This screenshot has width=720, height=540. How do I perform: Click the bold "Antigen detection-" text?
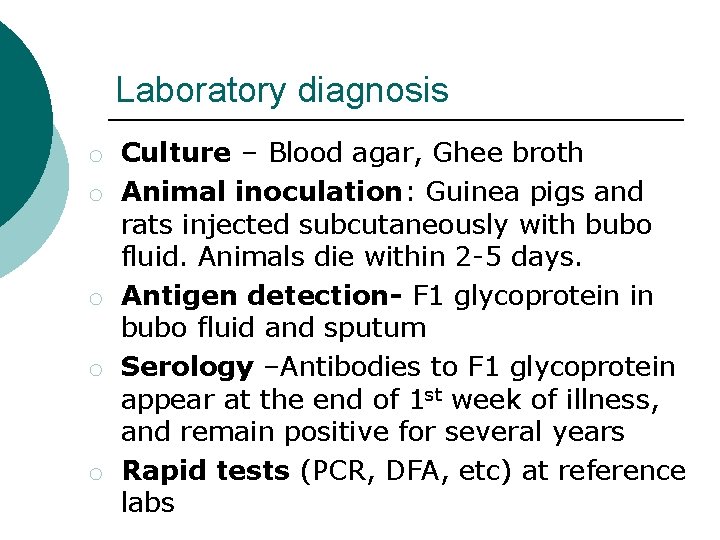coord(262,296)
